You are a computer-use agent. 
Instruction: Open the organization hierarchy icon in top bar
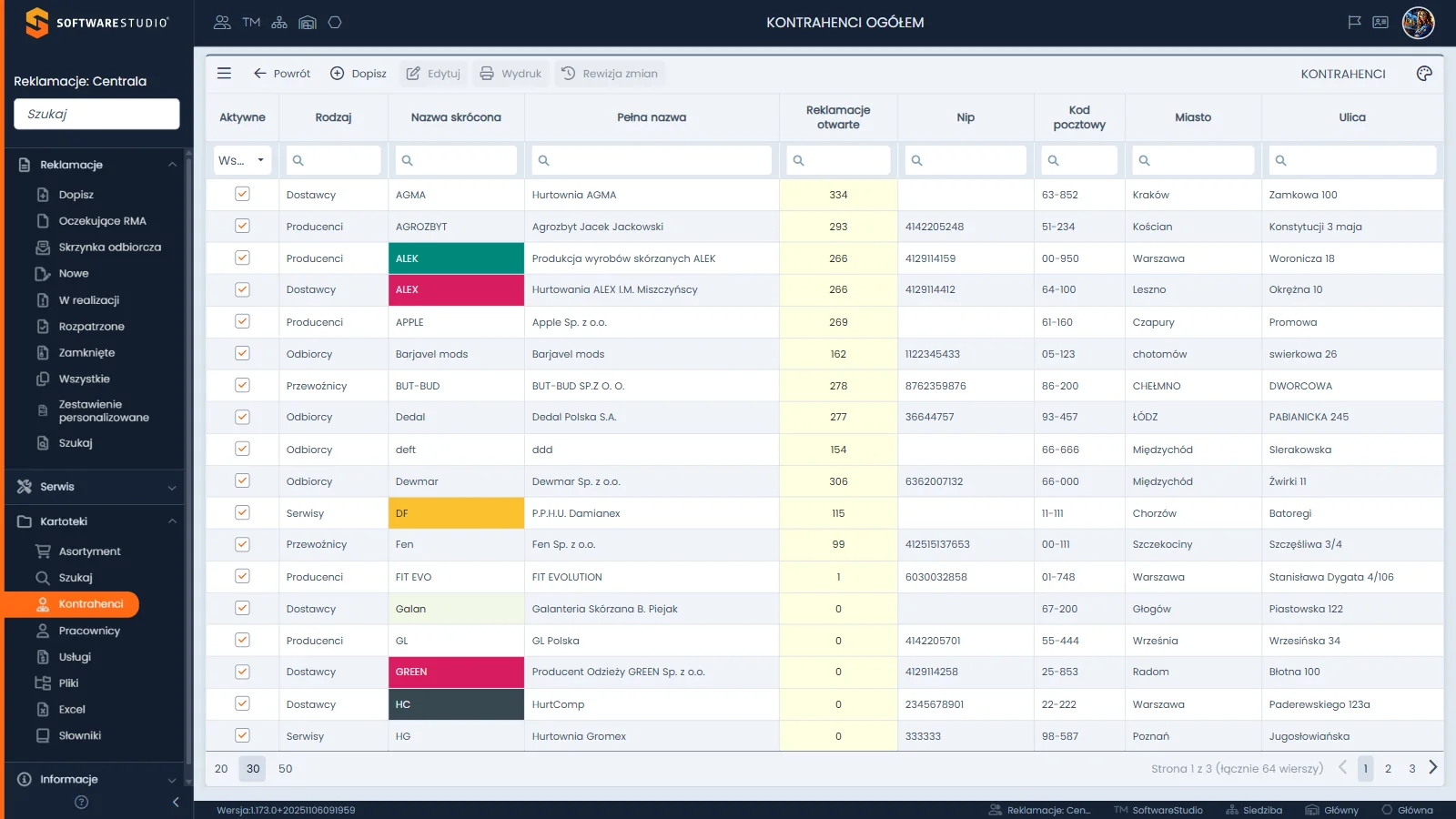click(x=279, y=23)
